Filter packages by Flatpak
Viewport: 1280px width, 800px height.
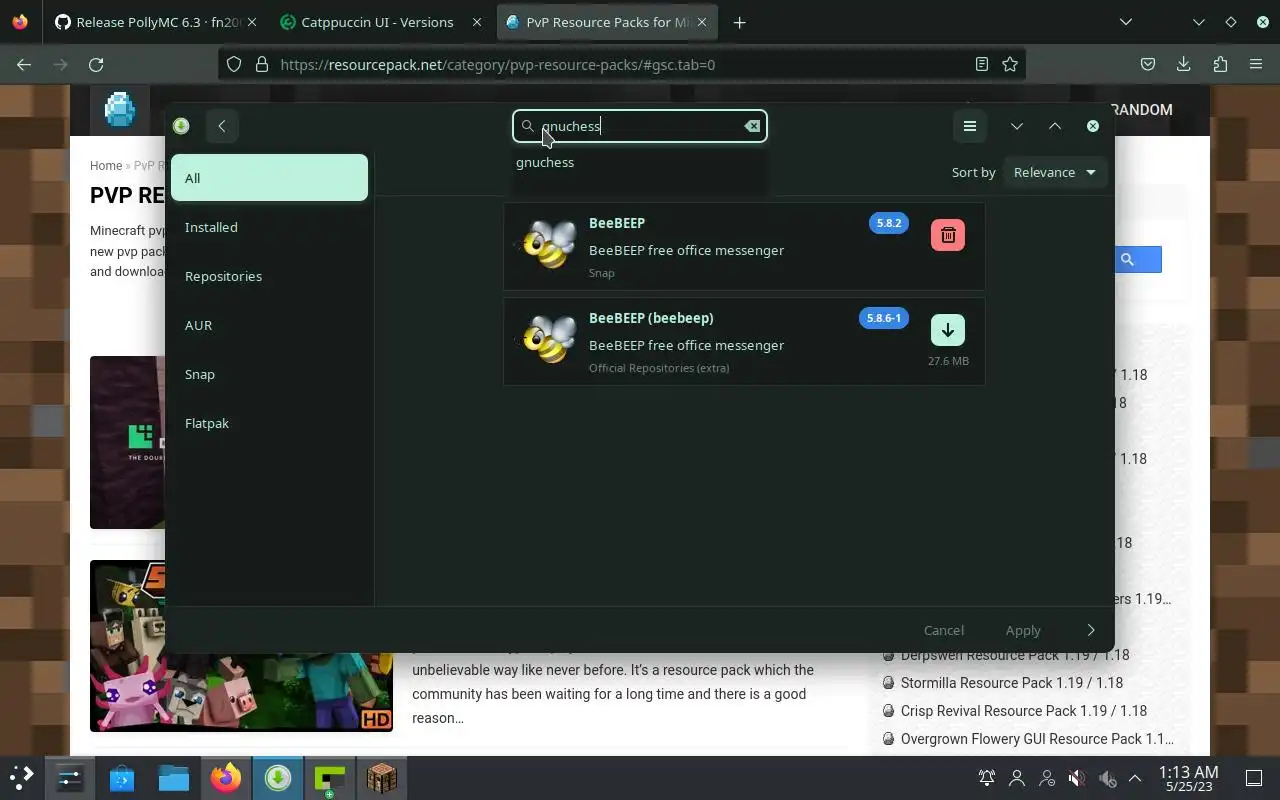tap(270, 423)
